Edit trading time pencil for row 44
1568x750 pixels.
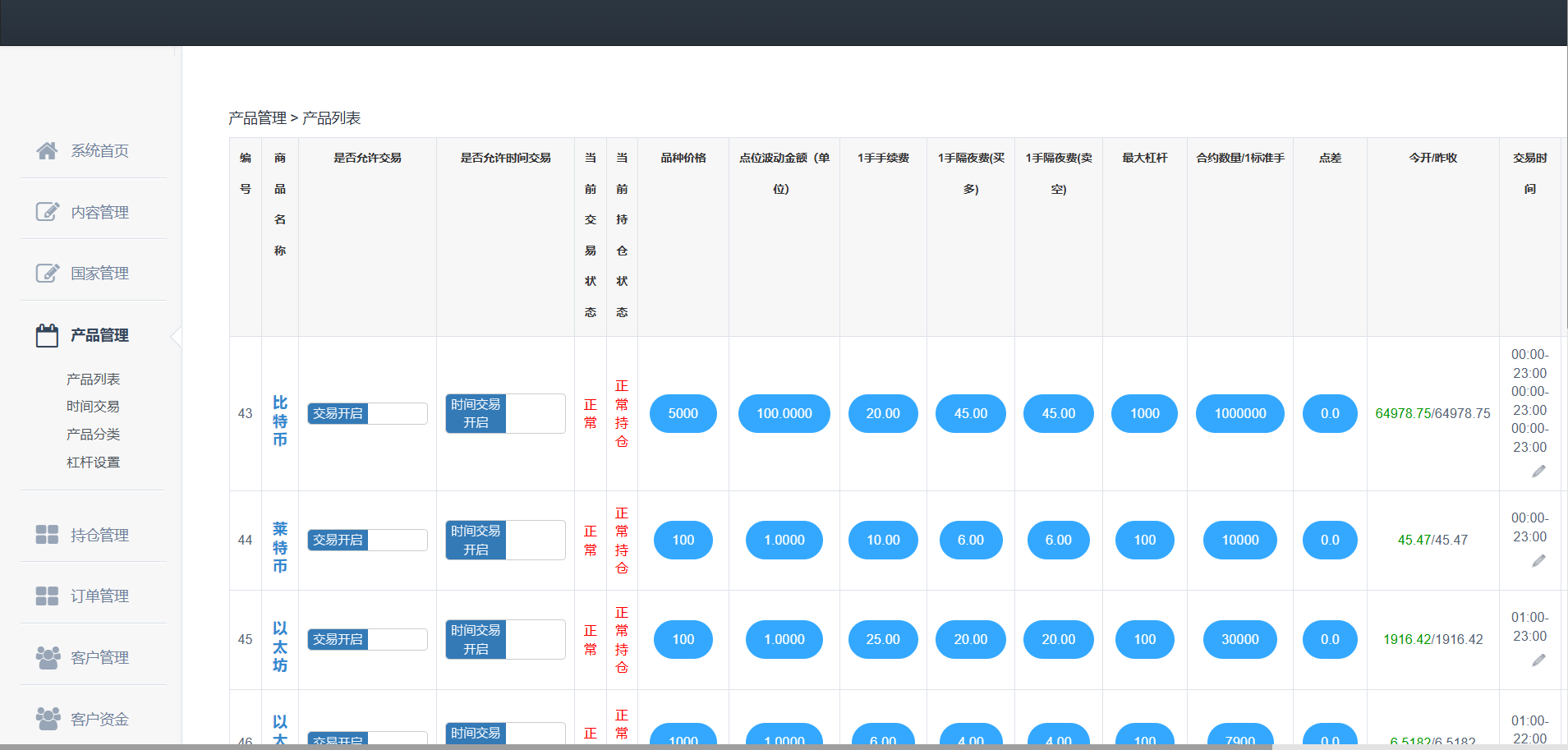pos(1538,561)
